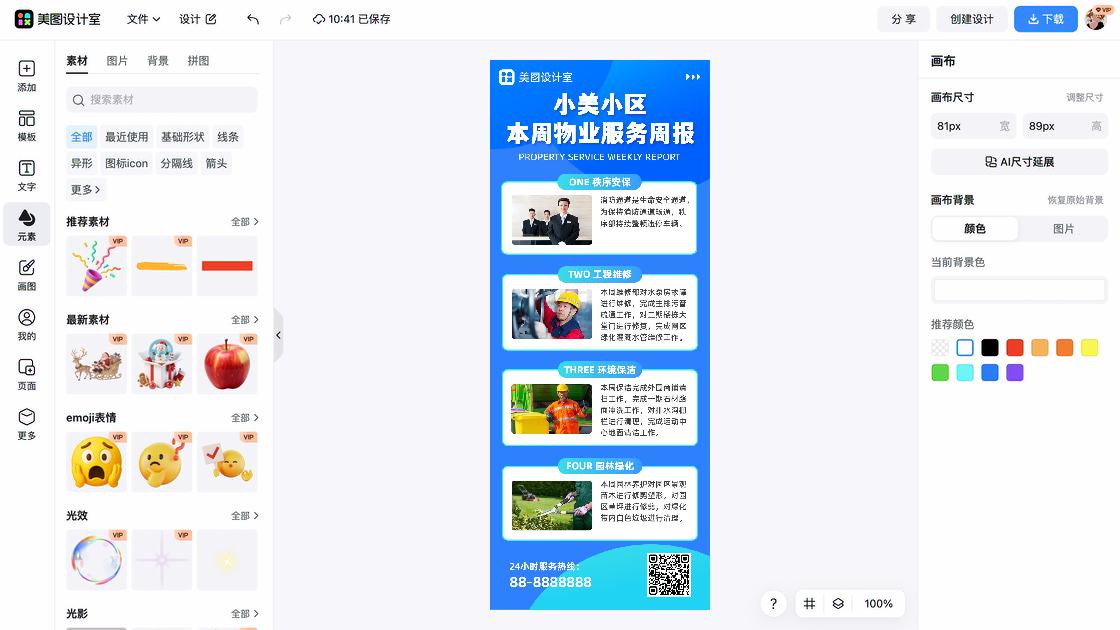Click the 搜索素材 search field

[162, 100]
